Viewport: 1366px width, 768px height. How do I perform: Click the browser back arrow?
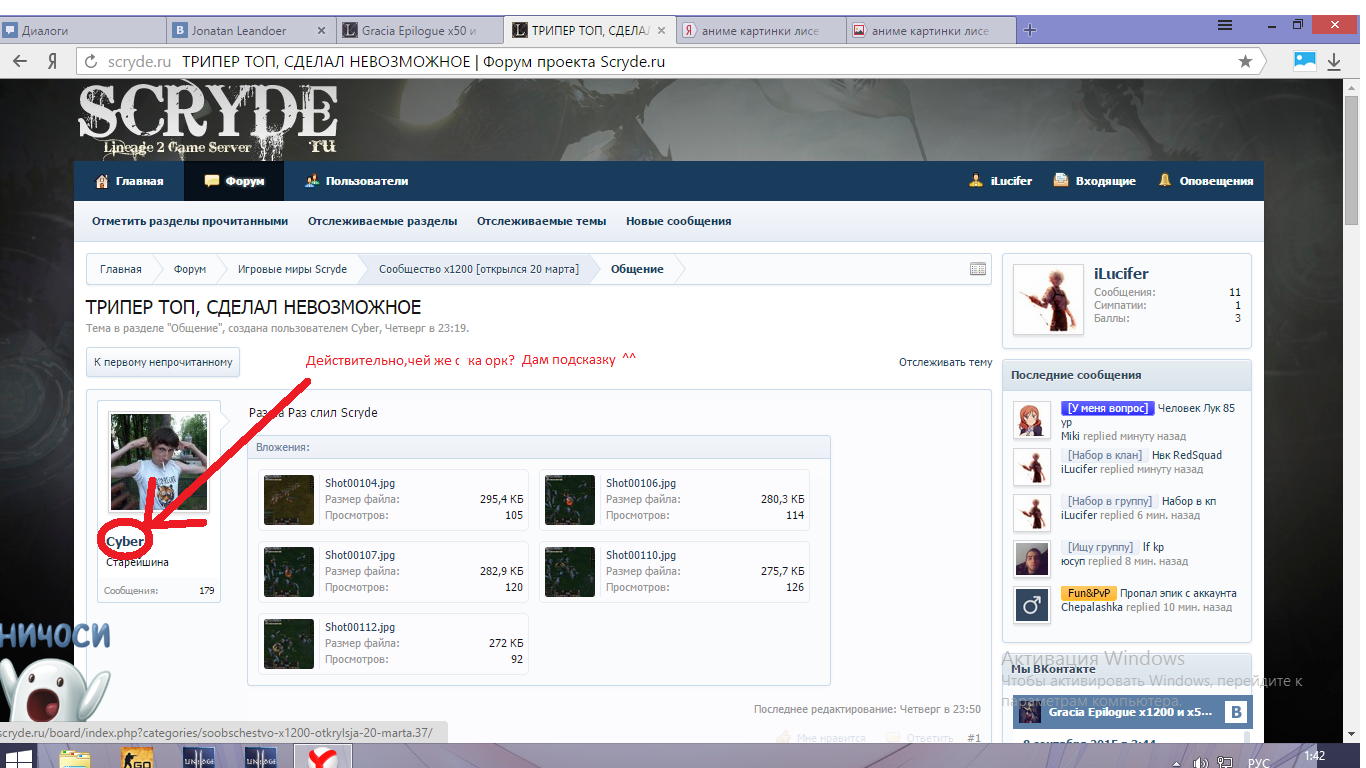[x=19, y=61]
